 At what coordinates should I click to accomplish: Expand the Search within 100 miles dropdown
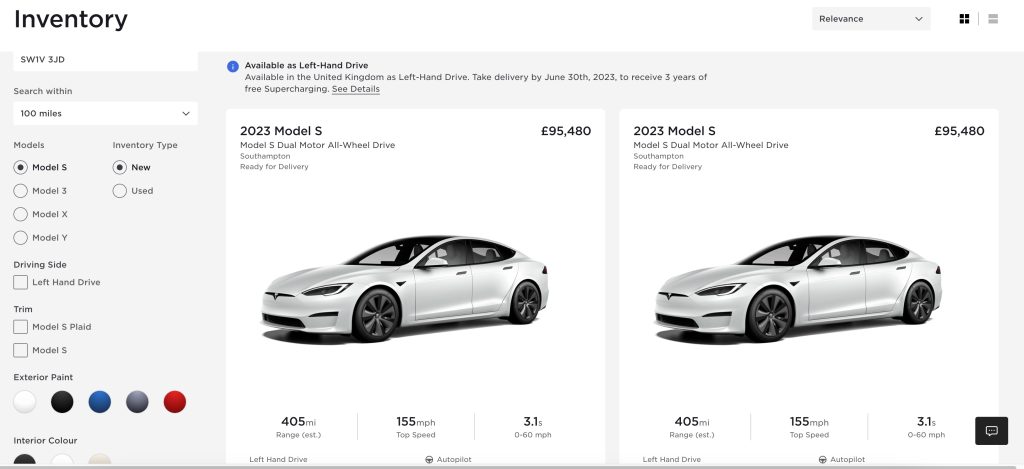pos(105,114)
